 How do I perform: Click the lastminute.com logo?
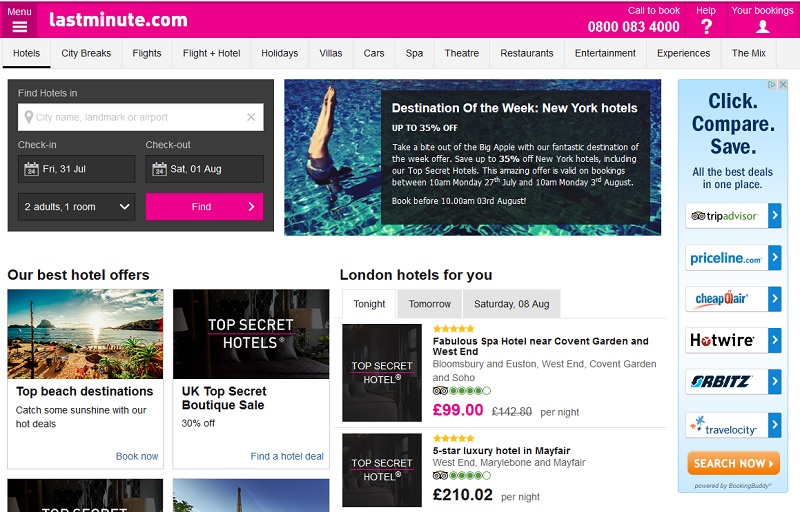pyautogui.click(x=118, y=20)
